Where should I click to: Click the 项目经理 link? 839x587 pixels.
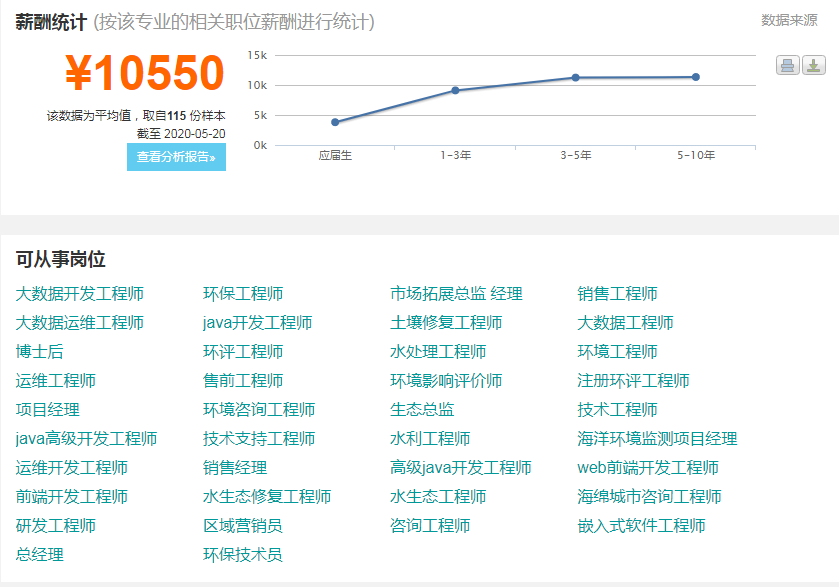(48, 410)
